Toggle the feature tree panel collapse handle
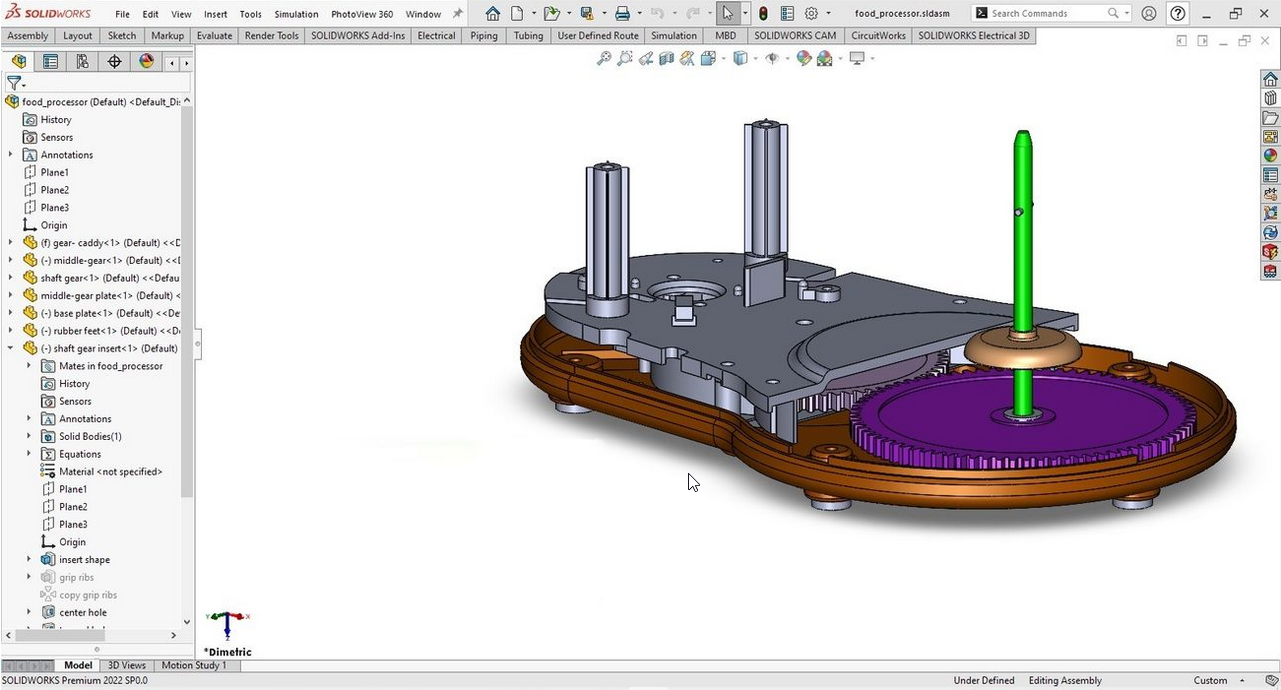Image resolution: width=1281 pixels, height=690 pixels. [x=198, y=345]
